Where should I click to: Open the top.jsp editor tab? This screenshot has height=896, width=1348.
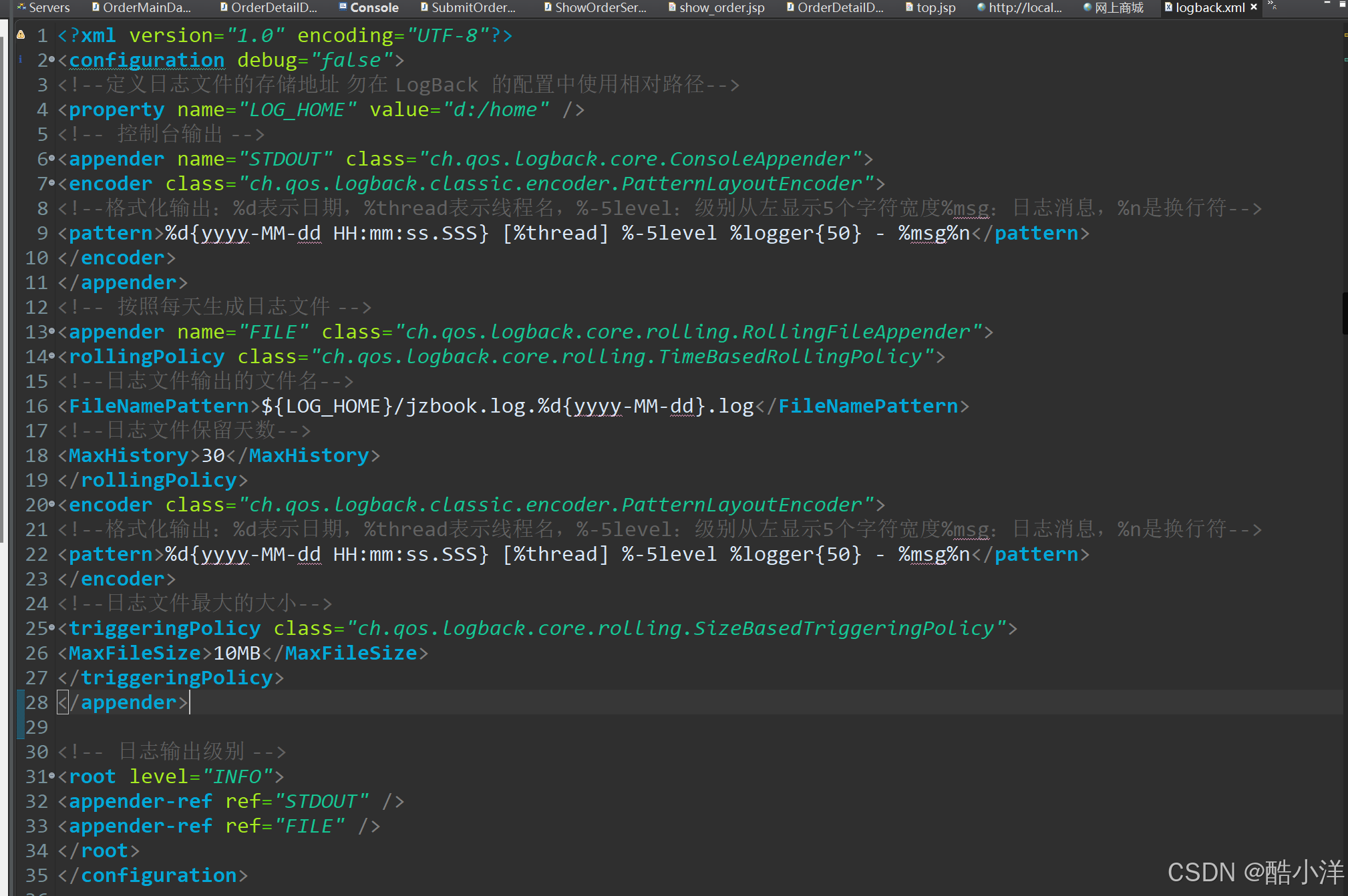pyautogui.click(x=936, y=7)
